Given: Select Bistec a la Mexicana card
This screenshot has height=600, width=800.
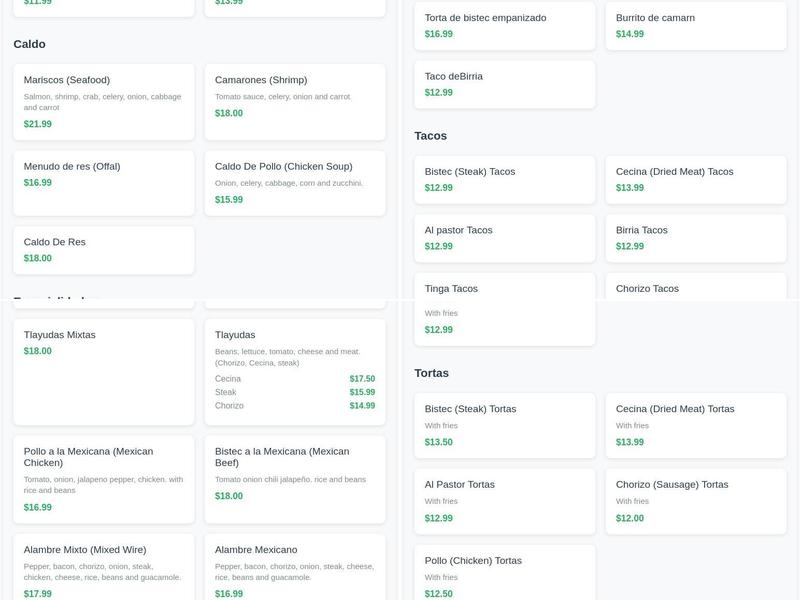Looking at the screenshot, I should (294, 478).
